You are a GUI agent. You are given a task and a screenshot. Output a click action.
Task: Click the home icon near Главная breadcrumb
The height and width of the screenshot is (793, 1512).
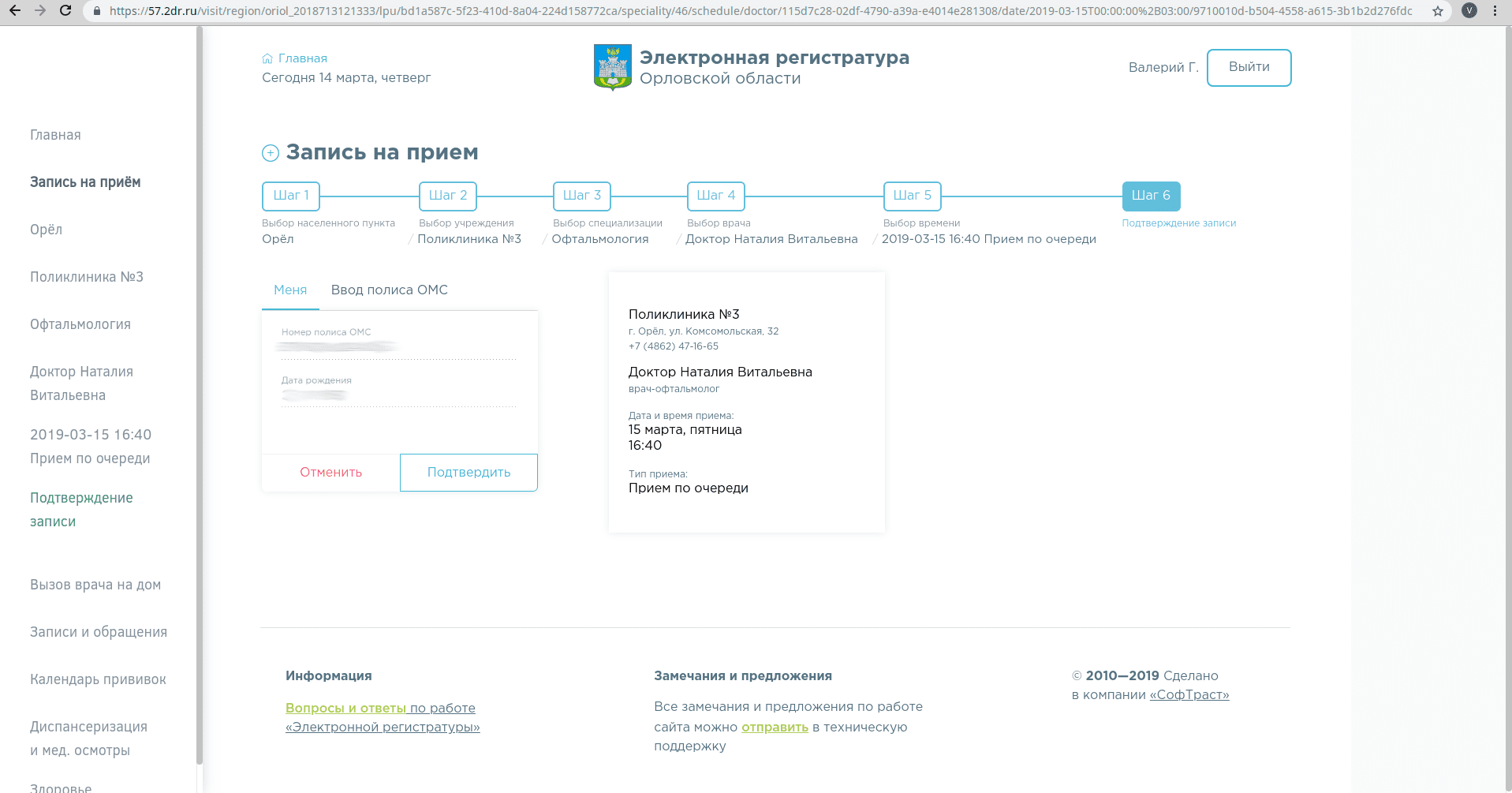267,58
